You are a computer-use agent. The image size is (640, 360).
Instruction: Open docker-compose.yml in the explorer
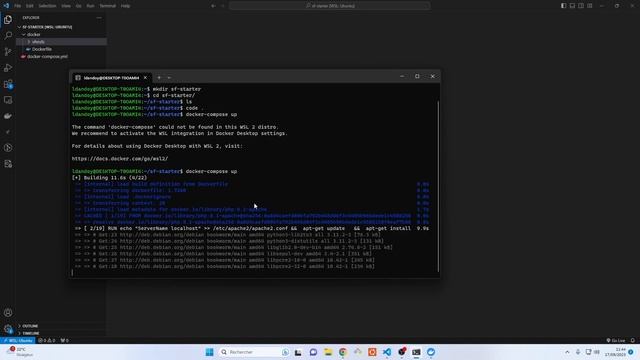(x=47, y=56)
